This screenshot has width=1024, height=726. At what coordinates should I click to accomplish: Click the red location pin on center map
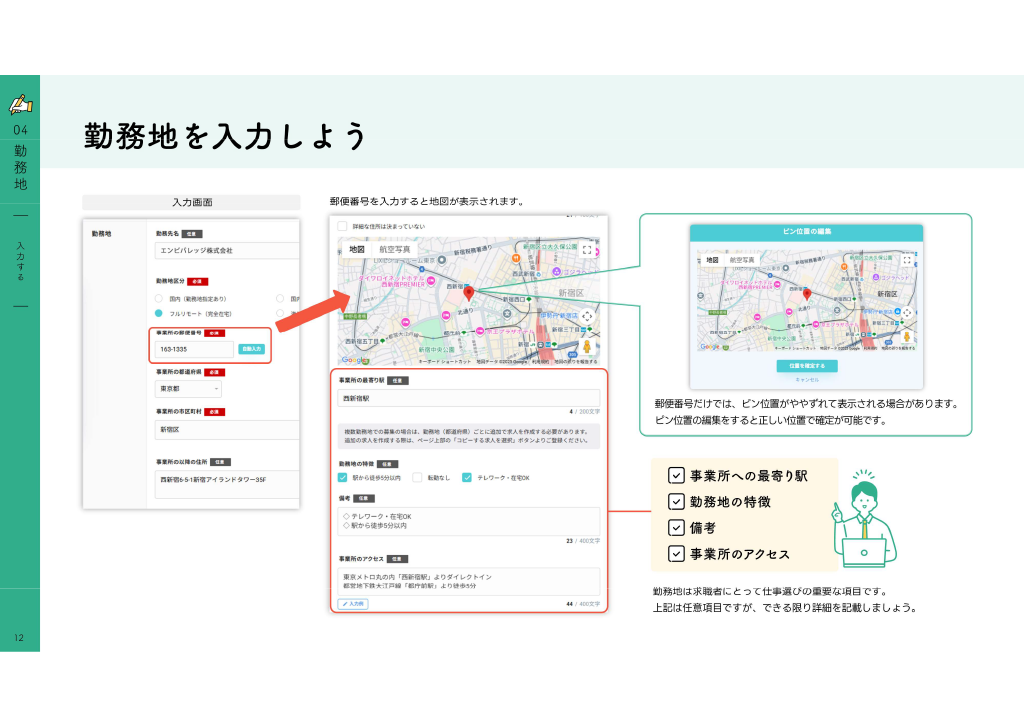click(x=468, y=293)
